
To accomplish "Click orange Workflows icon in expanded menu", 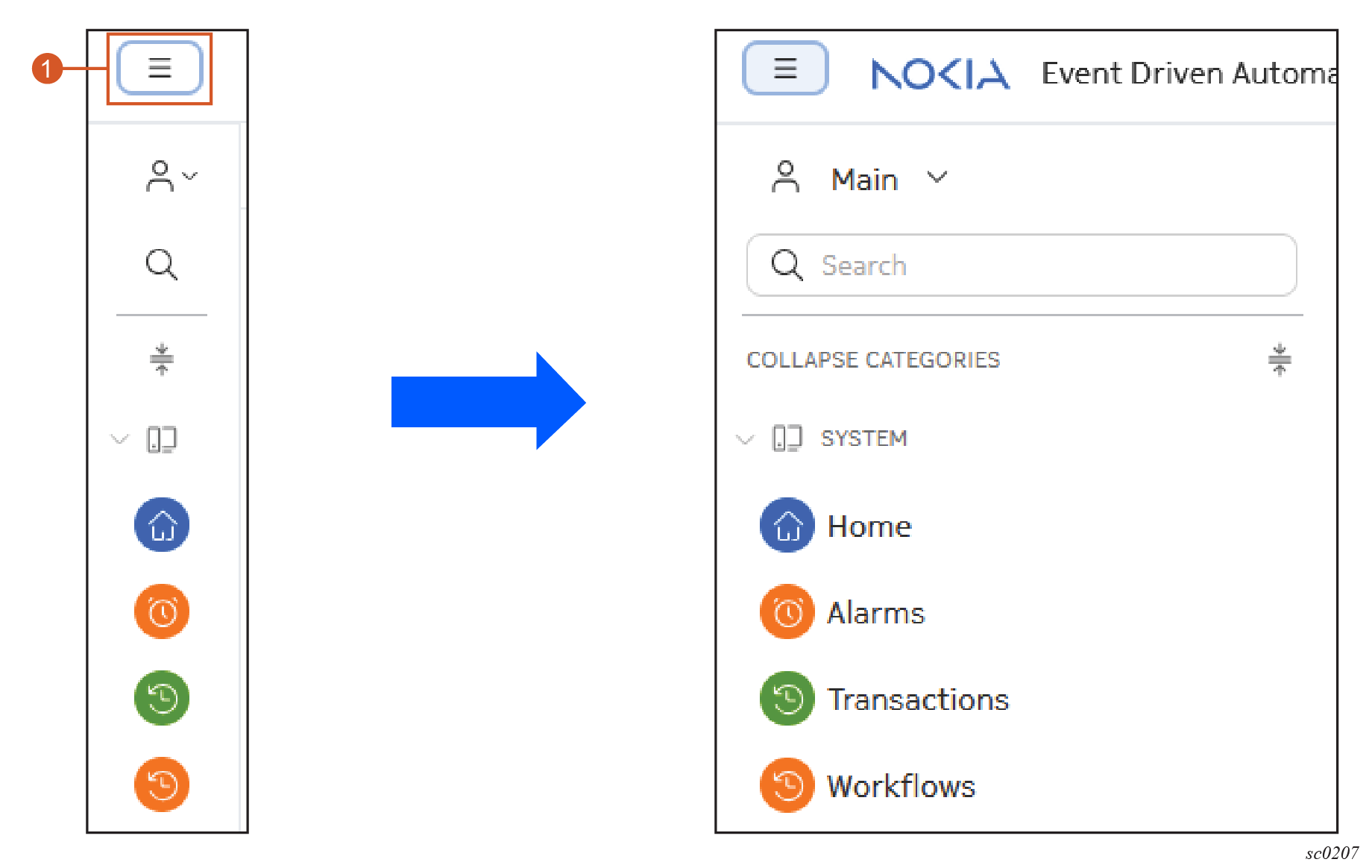I will click(787, 785).
